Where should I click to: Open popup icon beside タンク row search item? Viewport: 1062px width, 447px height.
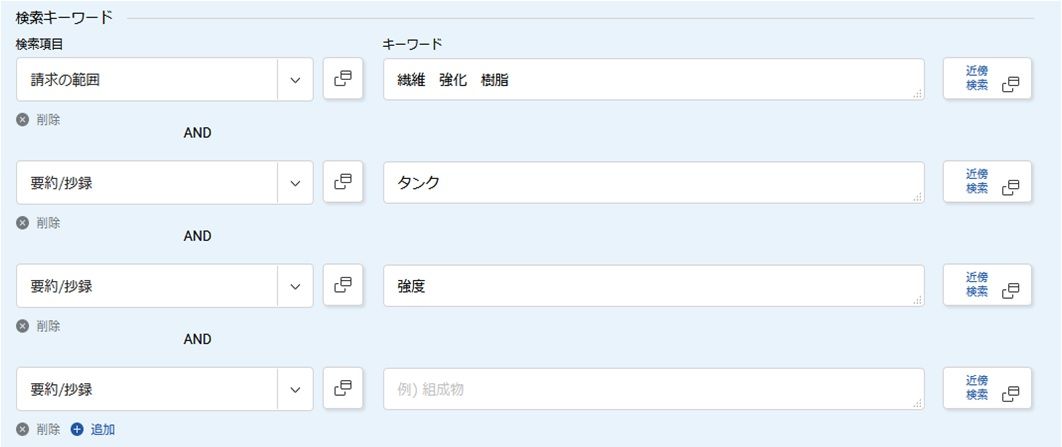tap(343, 182)
